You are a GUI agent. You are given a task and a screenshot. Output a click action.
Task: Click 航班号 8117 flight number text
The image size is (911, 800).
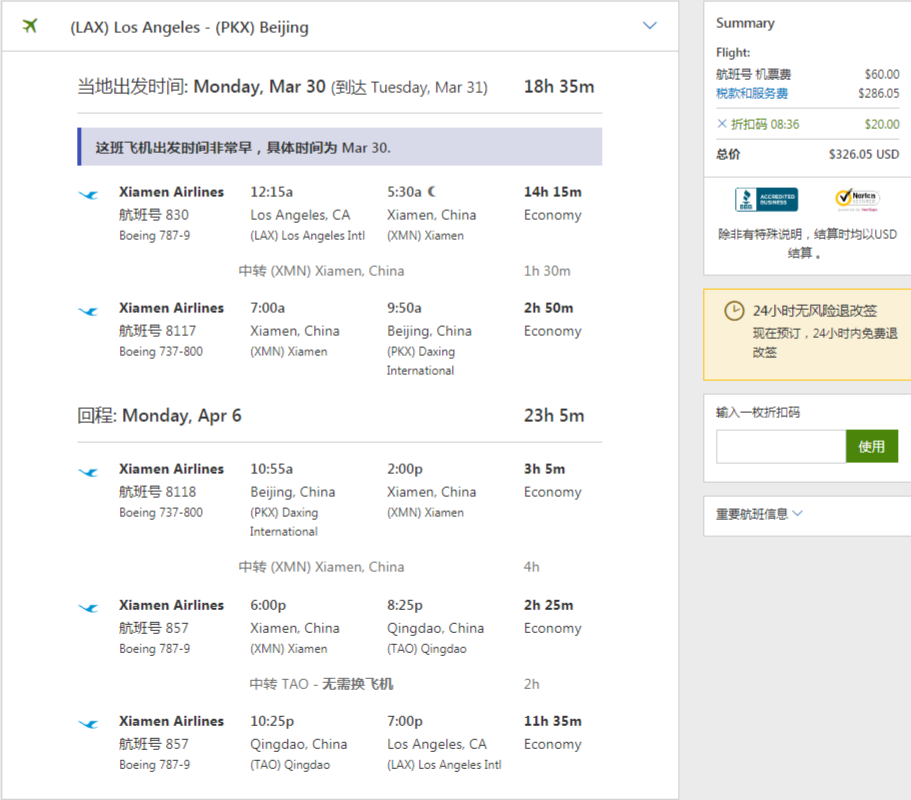(x=157, y=331)
